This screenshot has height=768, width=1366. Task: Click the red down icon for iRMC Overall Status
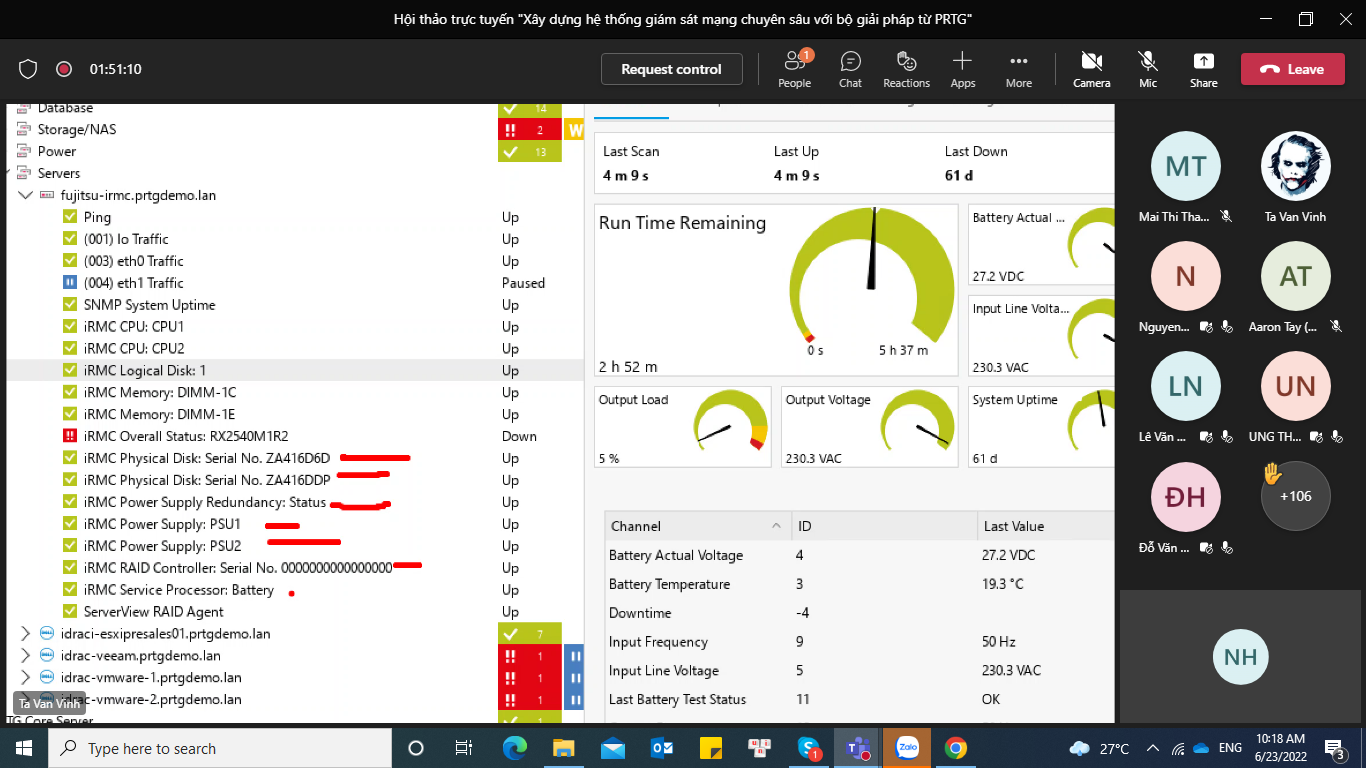70,436
